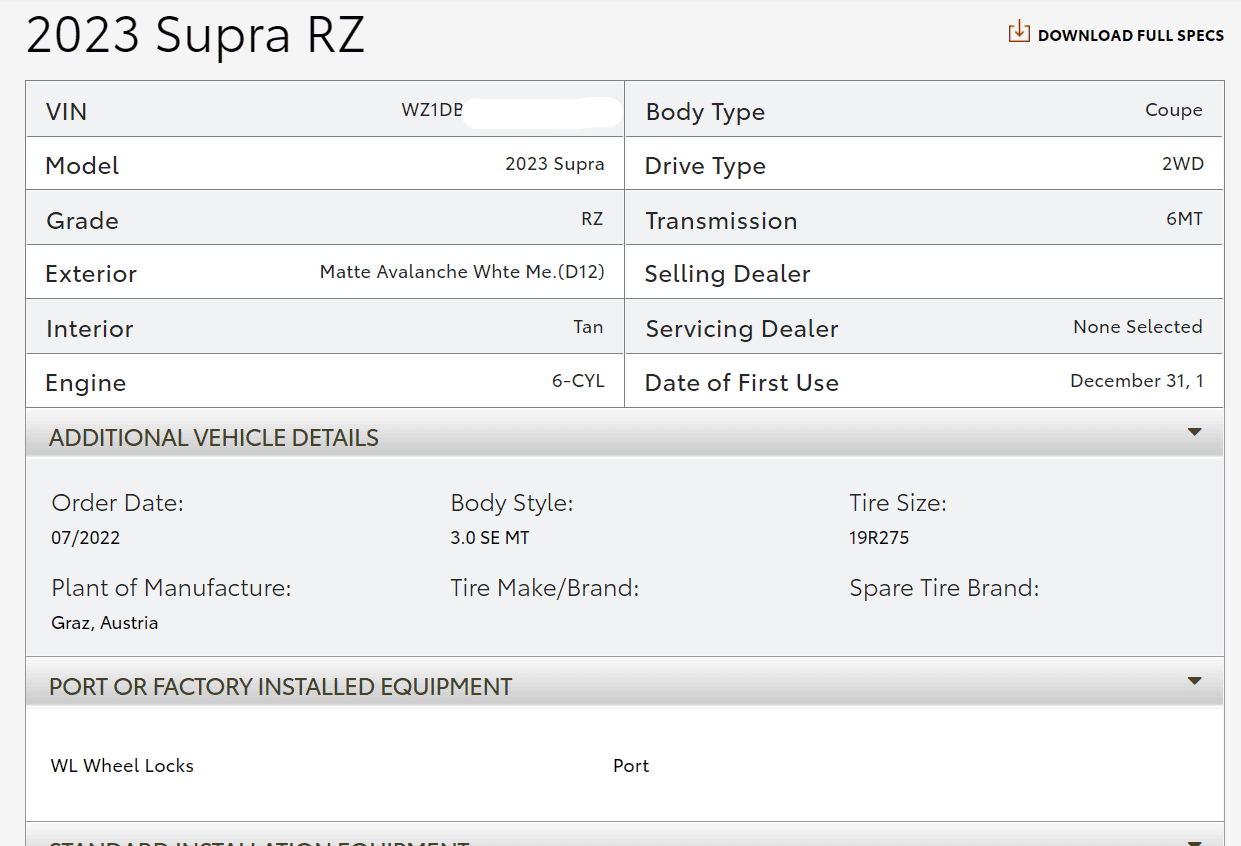Click the Selling Dealer label

[x=727, y=274]
